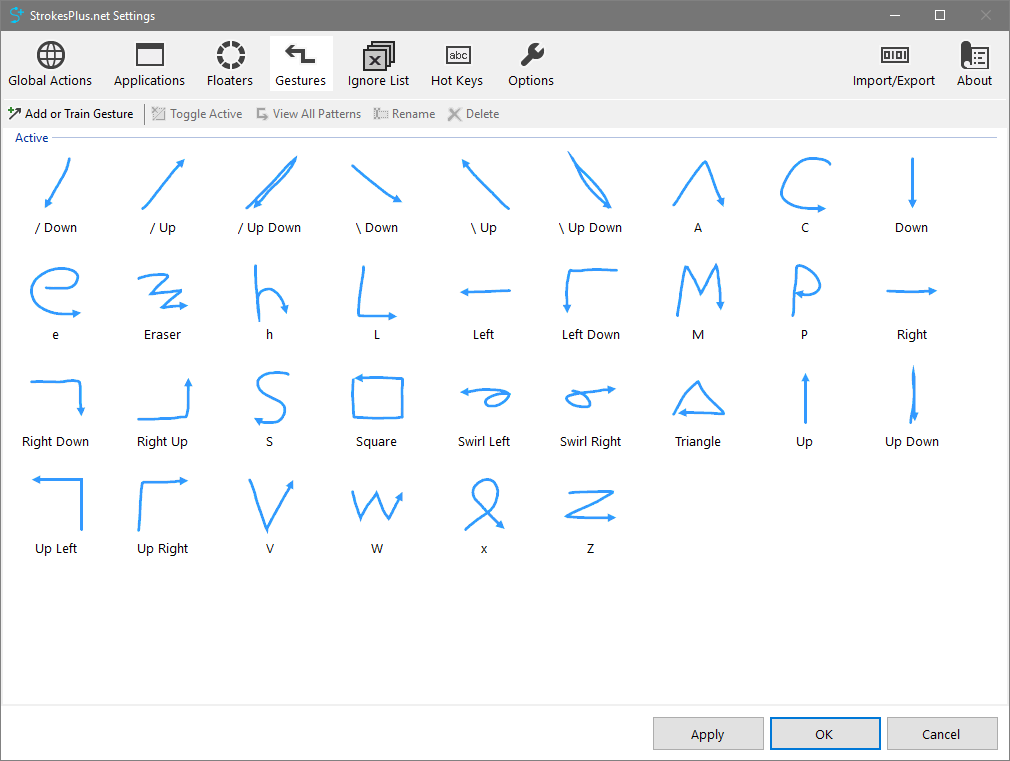
Task: Select the Gestures tab
Action: click(x=301, y=64)
